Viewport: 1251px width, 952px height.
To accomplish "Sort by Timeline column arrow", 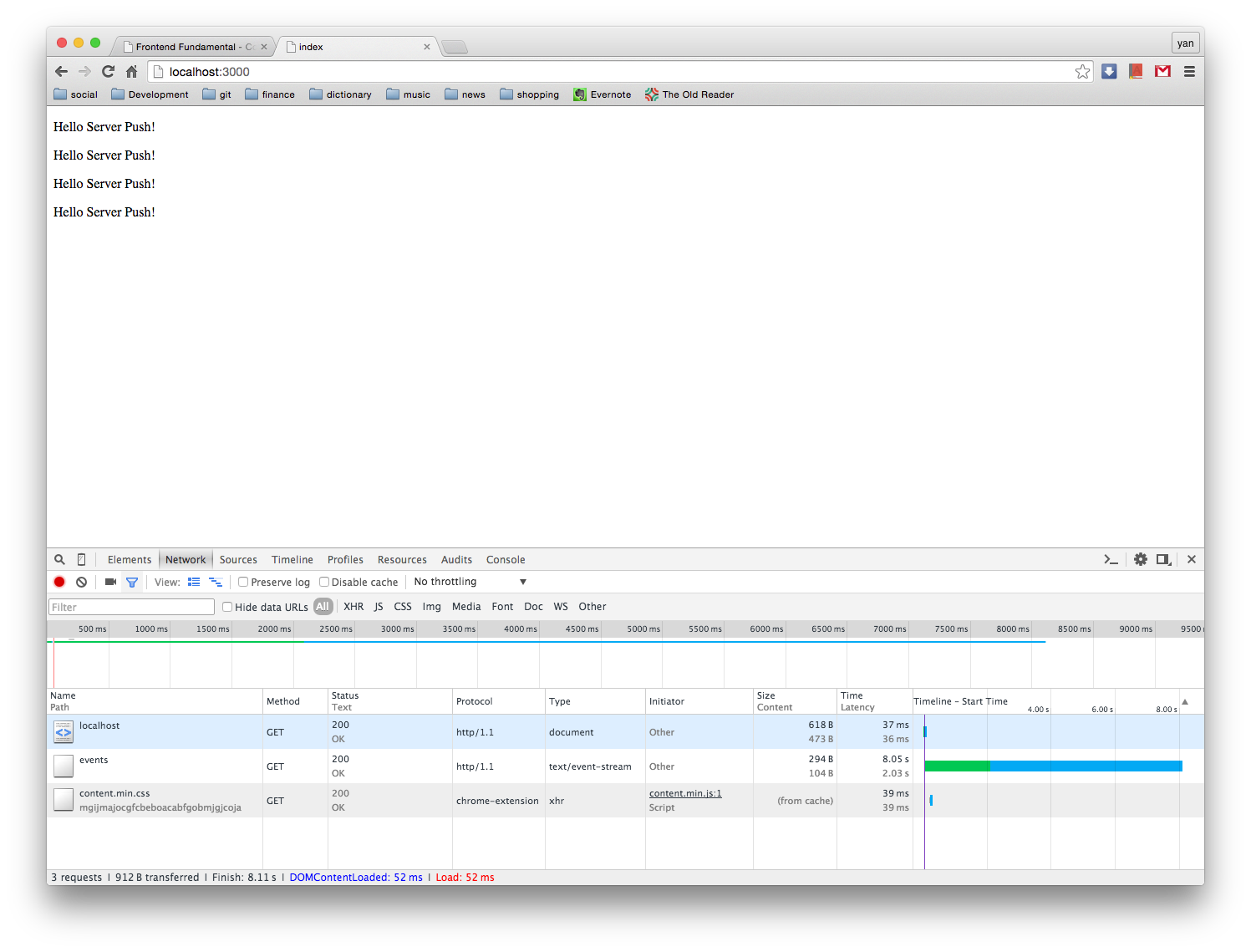I will pyautogui.click(x=1185, y=701).
